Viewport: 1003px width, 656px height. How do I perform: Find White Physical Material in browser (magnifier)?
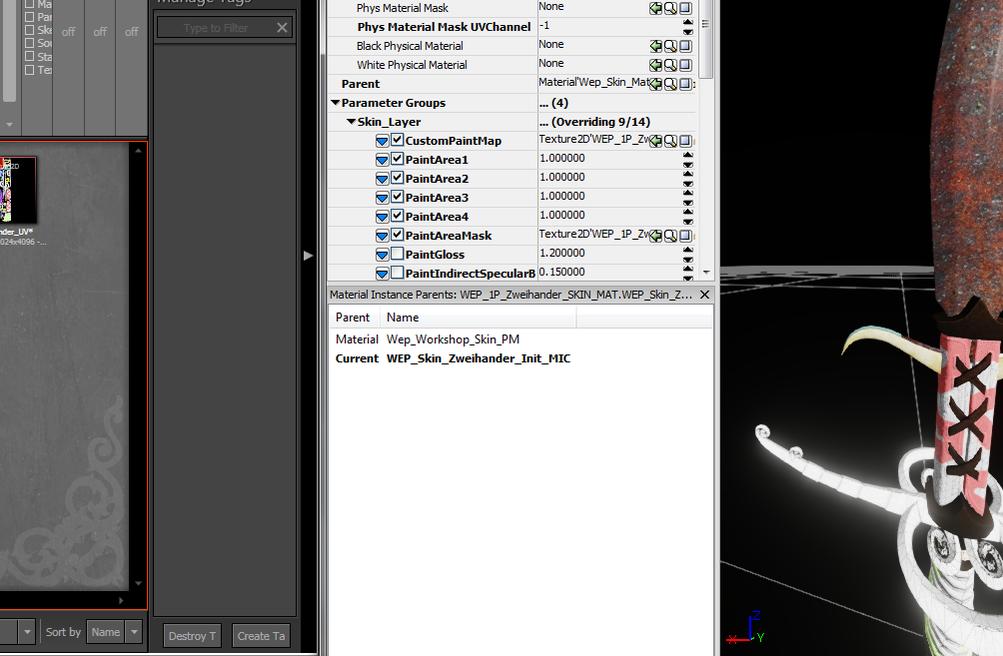pos(670,65)
